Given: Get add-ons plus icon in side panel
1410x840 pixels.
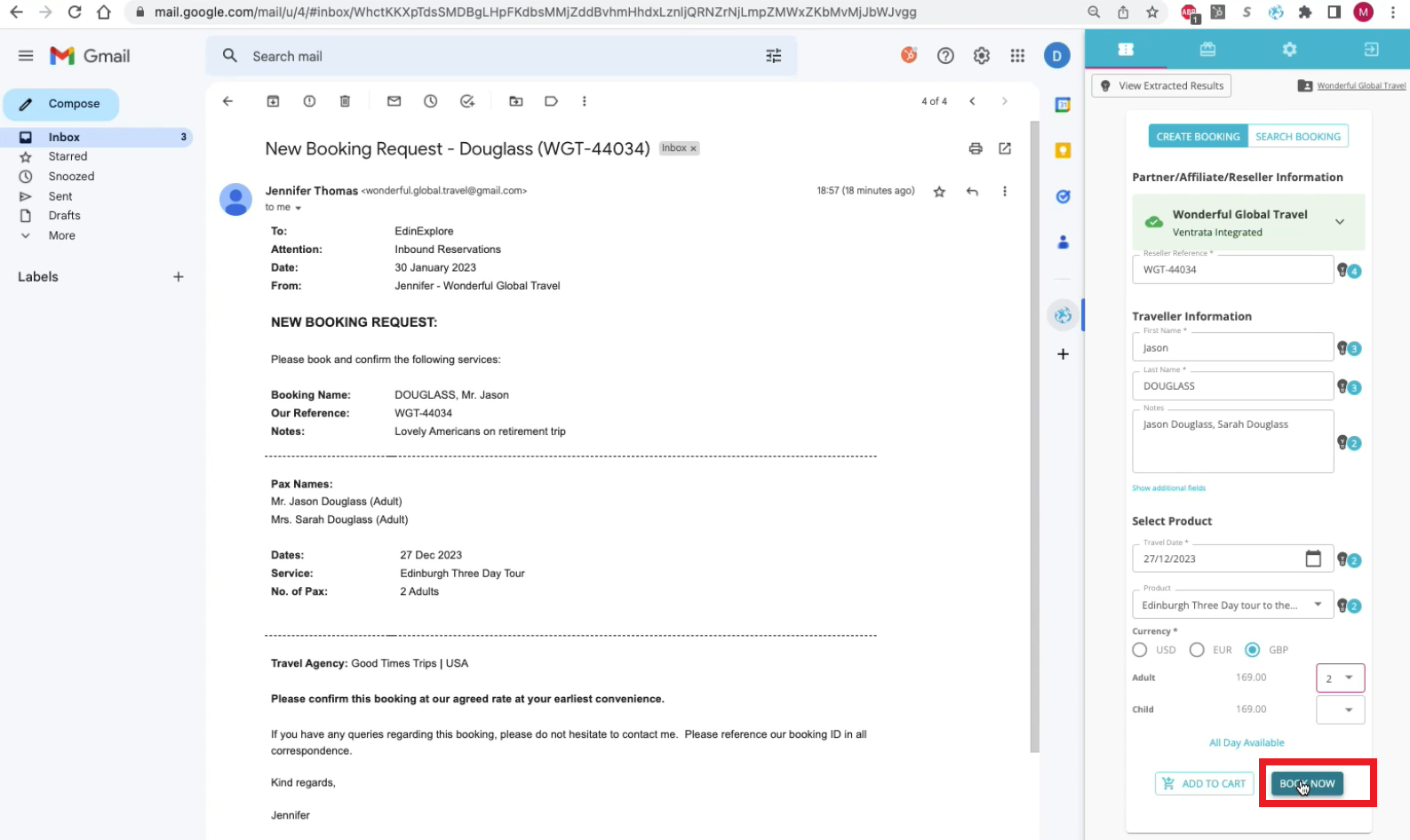Looking at the screenshot, I should (x=1063, y=354).
